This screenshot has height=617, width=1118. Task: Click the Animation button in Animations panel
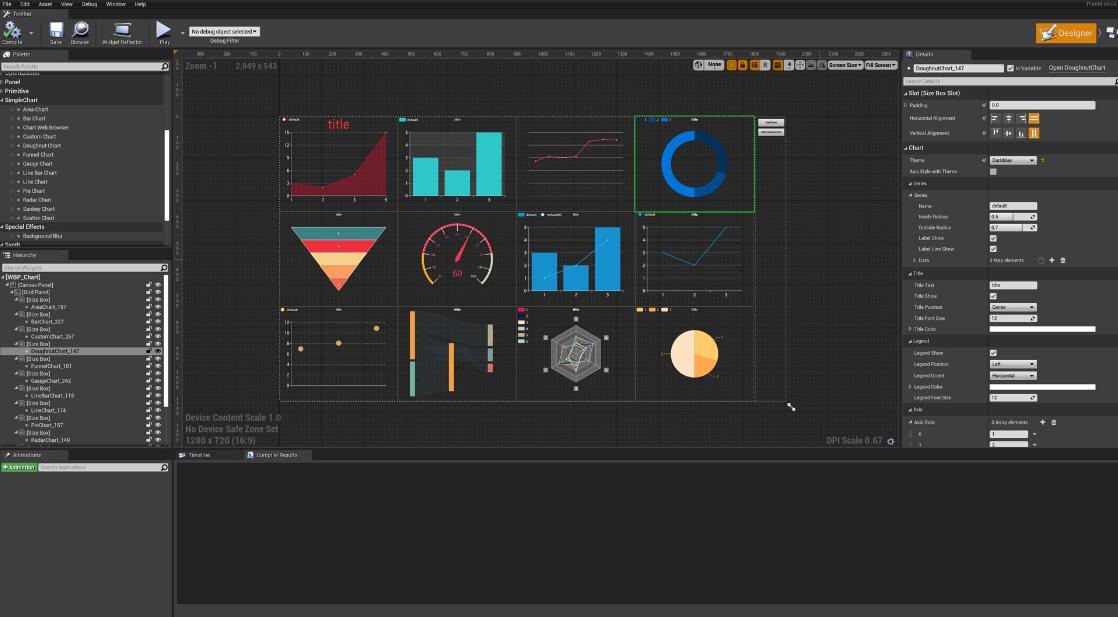click(19, 467)
